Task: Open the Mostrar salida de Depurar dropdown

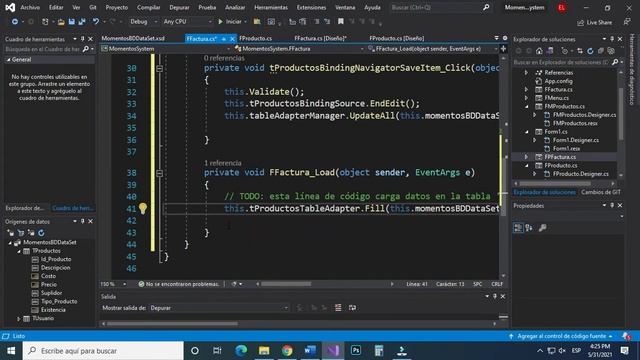Action: (x=219, y=308)
